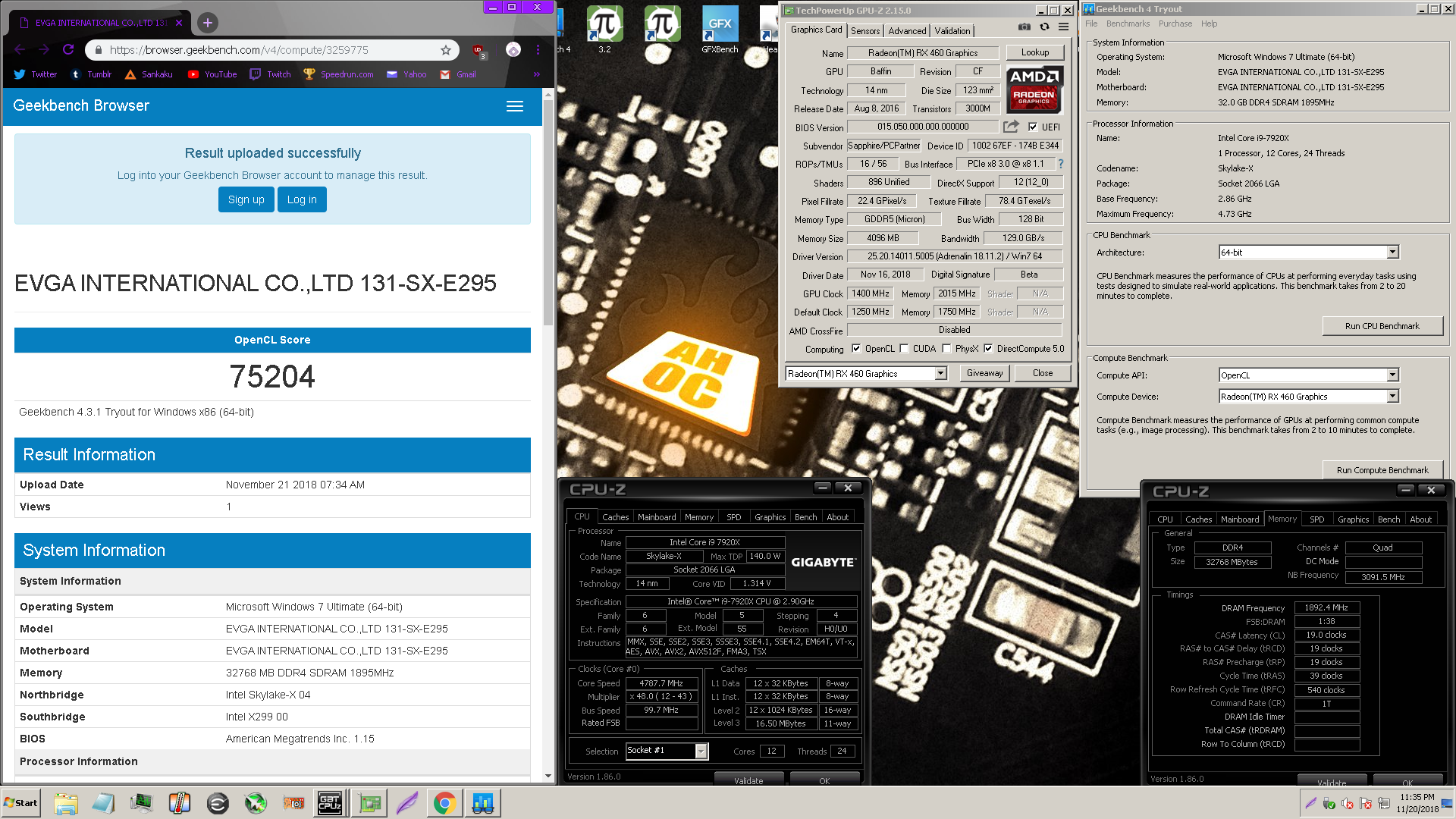
Task: Open the uBlock extension icon in Chrome
Action: [479, 51]
